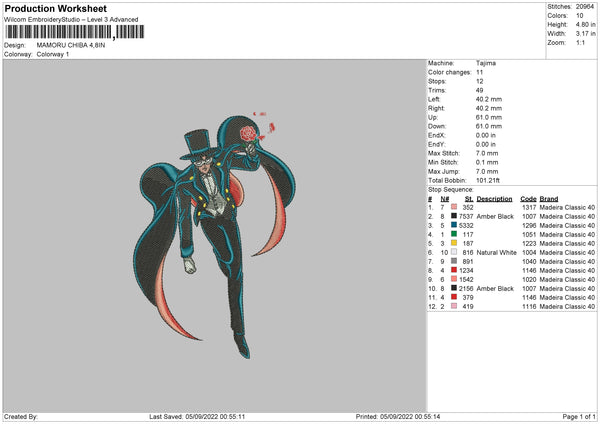The width and height of the screenshot is (600, 424).
Task: Click the Stops value 12
Action: click(479, 82)
